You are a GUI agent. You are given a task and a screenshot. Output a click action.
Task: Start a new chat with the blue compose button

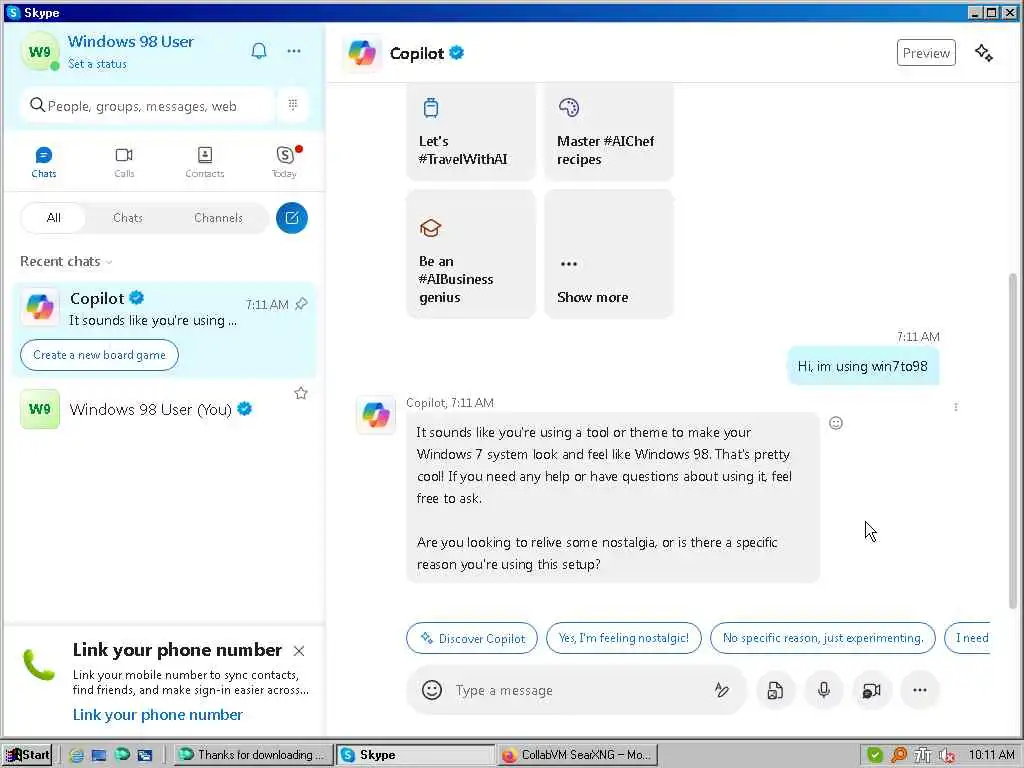point(291,217)
